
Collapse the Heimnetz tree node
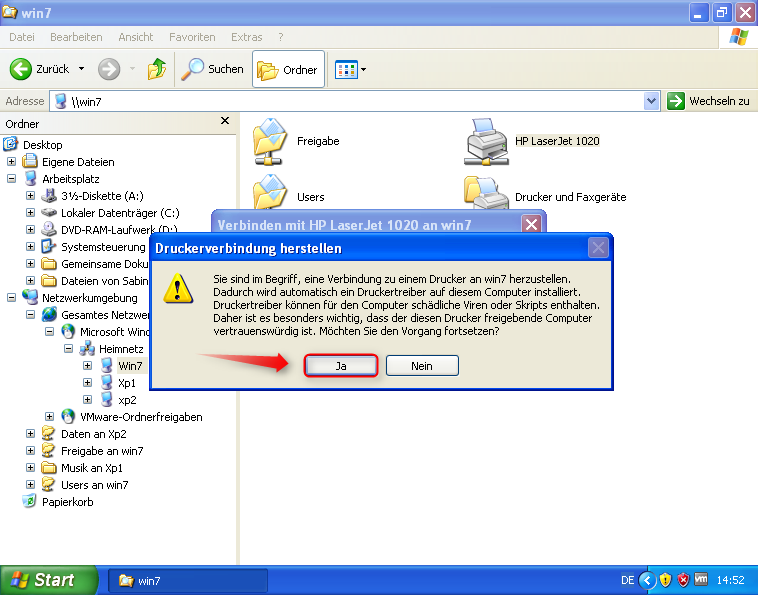69,348
